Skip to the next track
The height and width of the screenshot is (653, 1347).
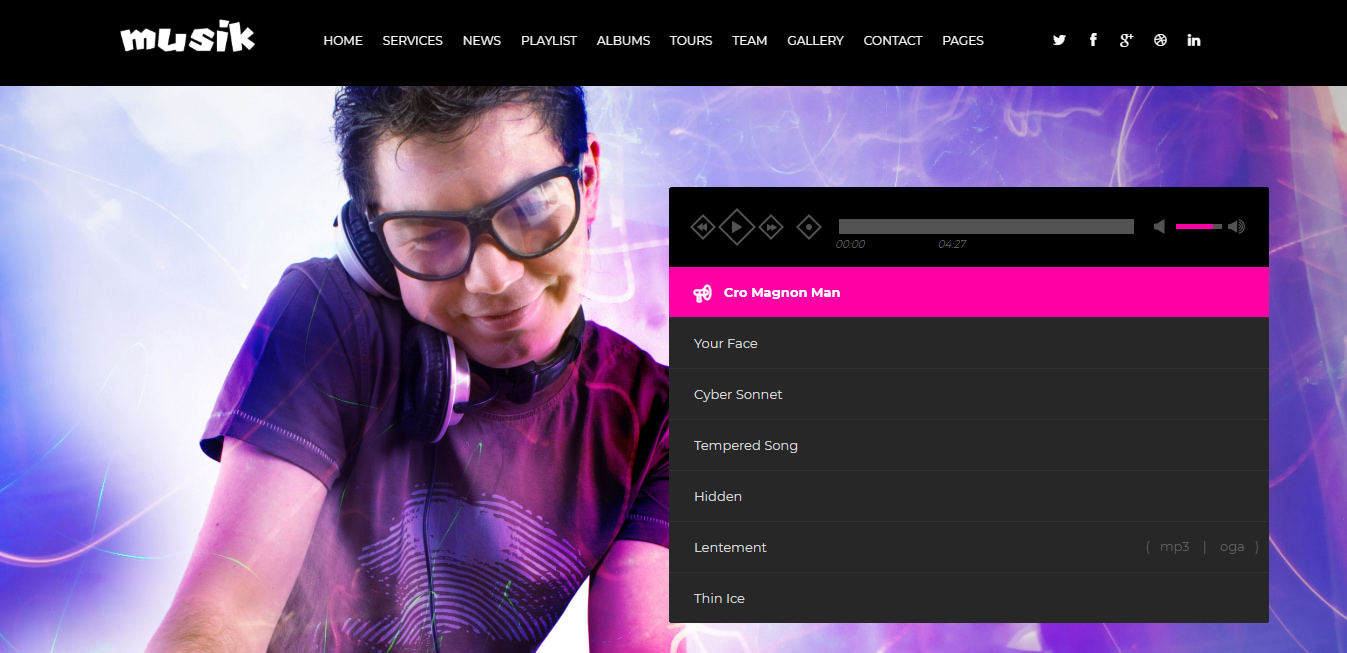tap(770, 228)
